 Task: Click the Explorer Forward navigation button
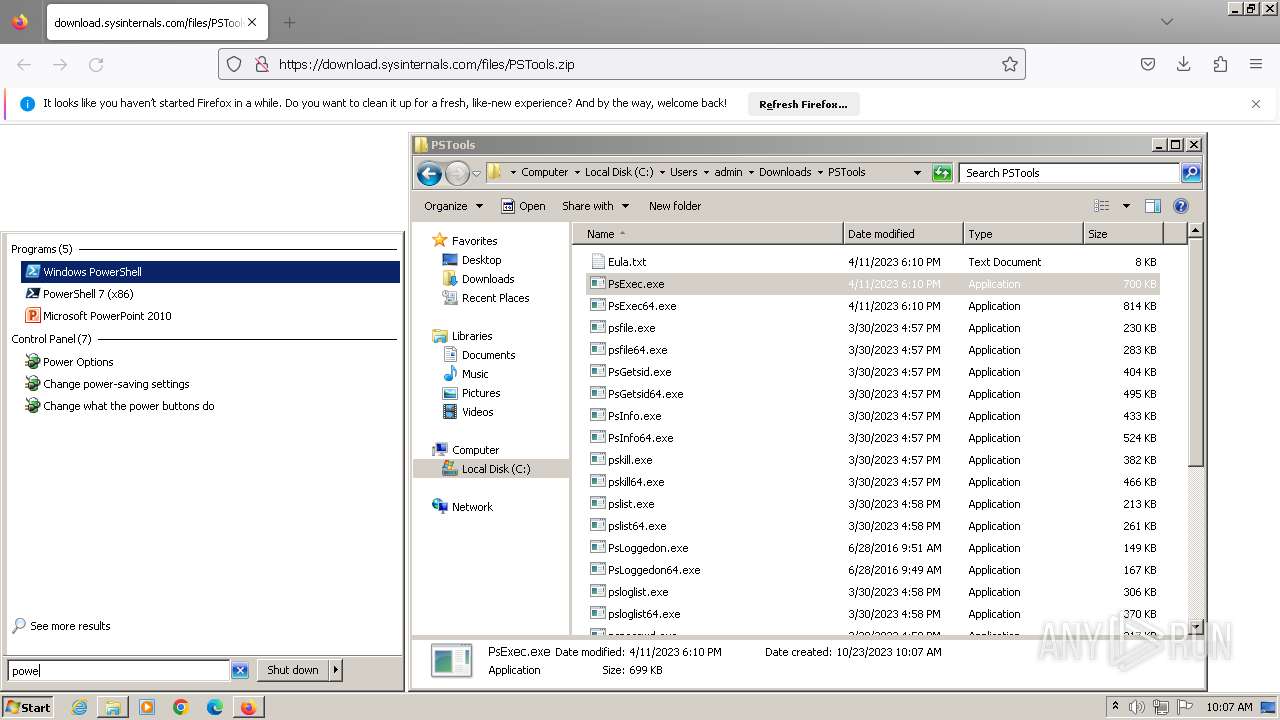(457, 173)
